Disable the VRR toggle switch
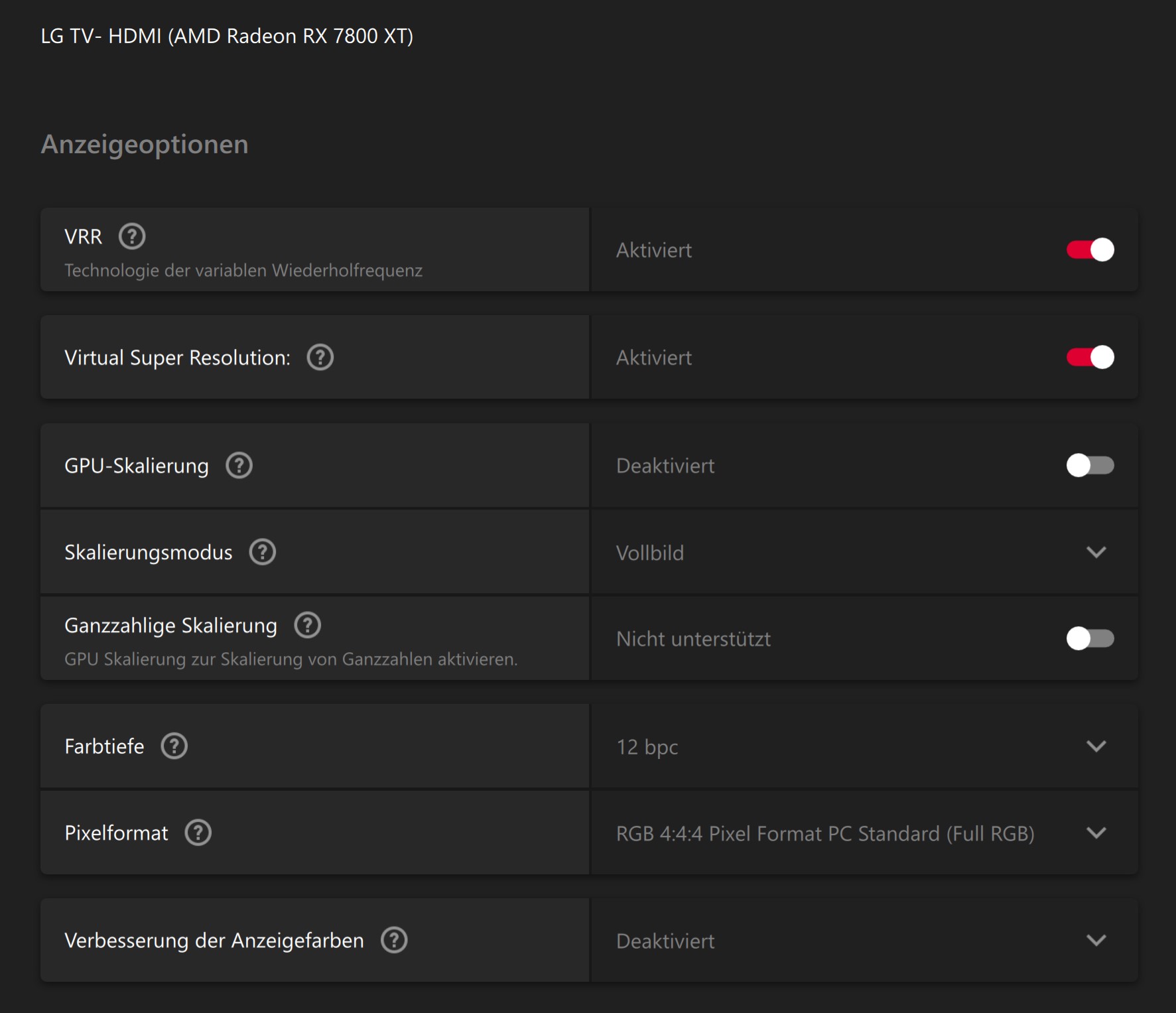This screenshot has height=1013, width=1176. 1090,250
